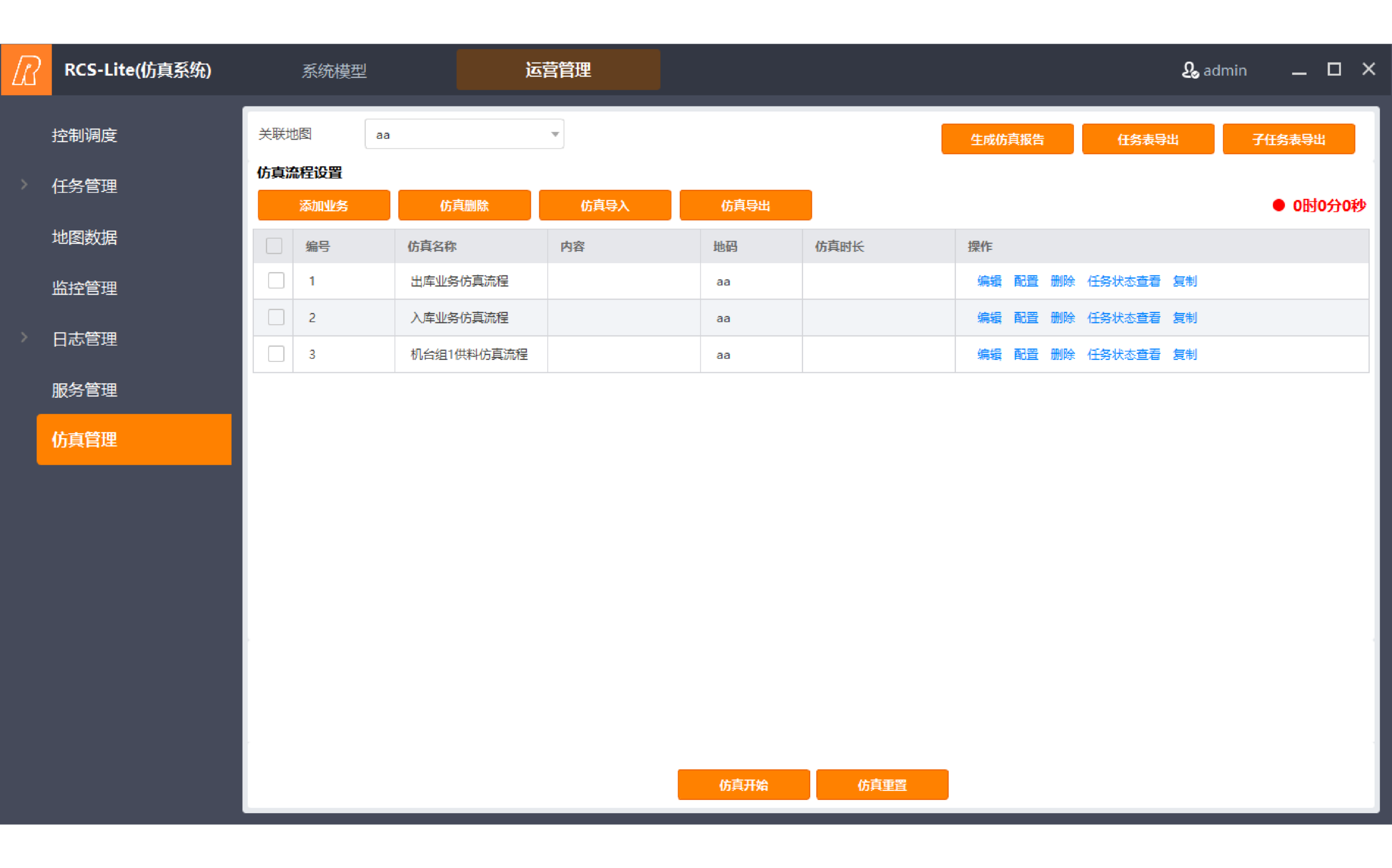Click the 地码 column header
The image size is (1392, 868).
[751, 246]
